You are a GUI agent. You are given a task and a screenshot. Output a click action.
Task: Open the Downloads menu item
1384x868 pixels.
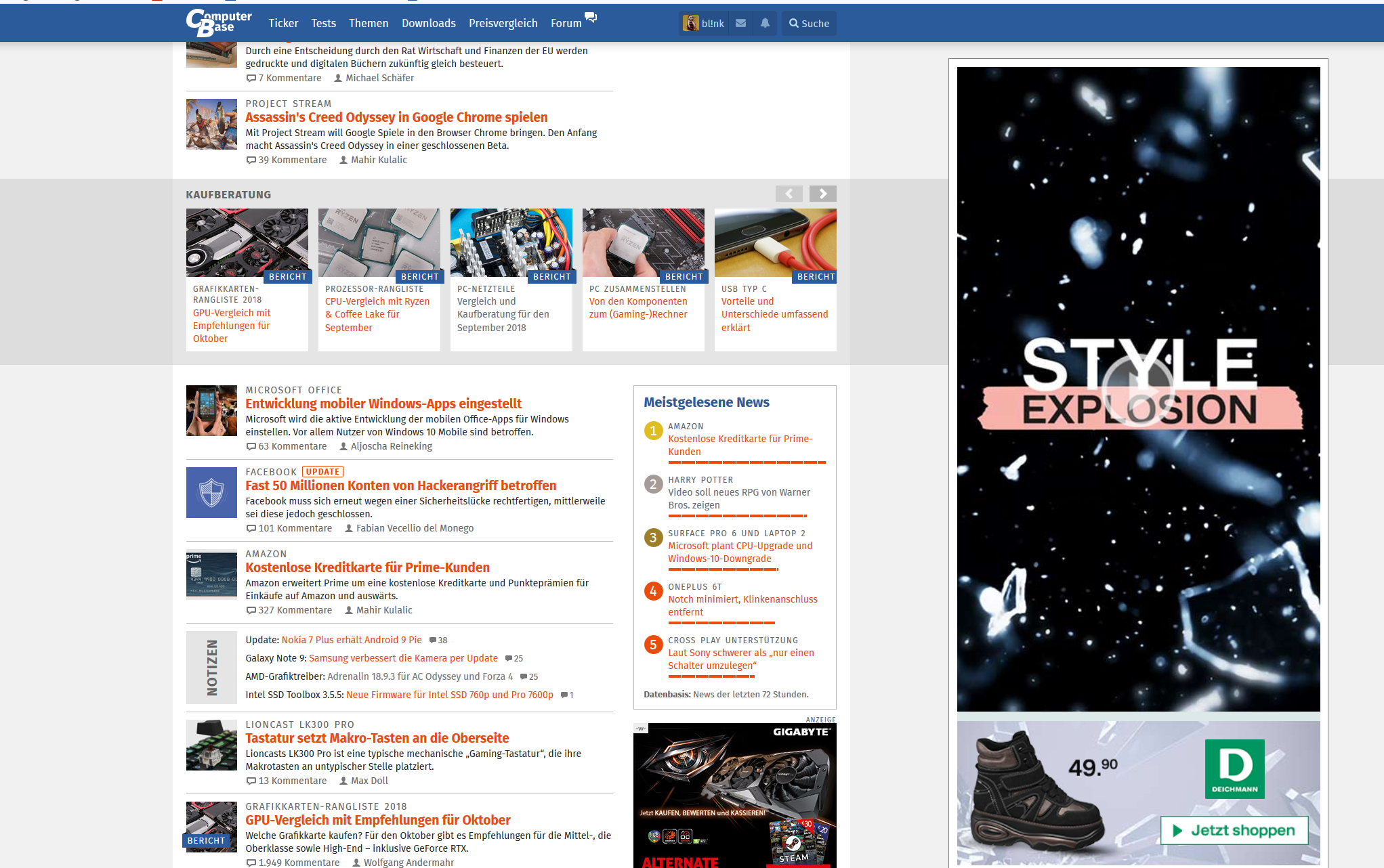tap(428, 23)
